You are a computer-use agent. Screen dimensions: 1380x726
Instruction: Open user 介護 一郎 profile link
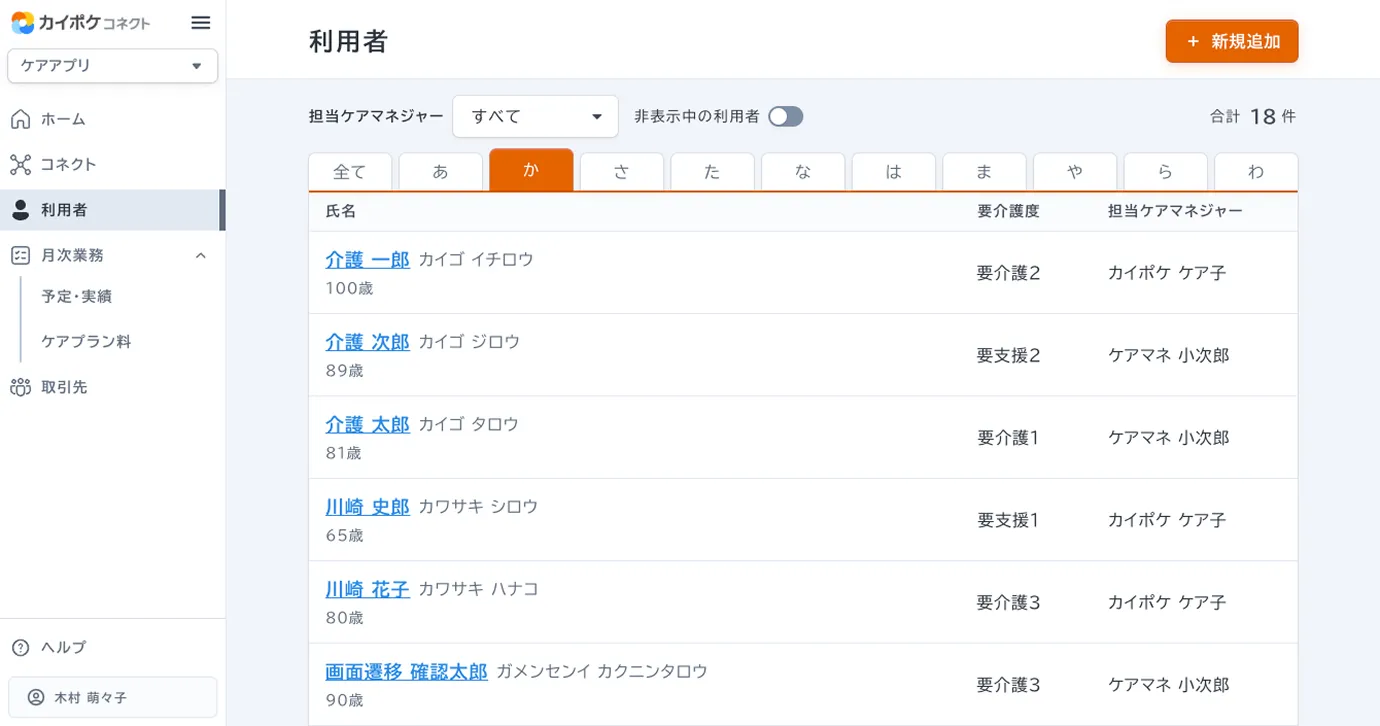tap(367, 259)
